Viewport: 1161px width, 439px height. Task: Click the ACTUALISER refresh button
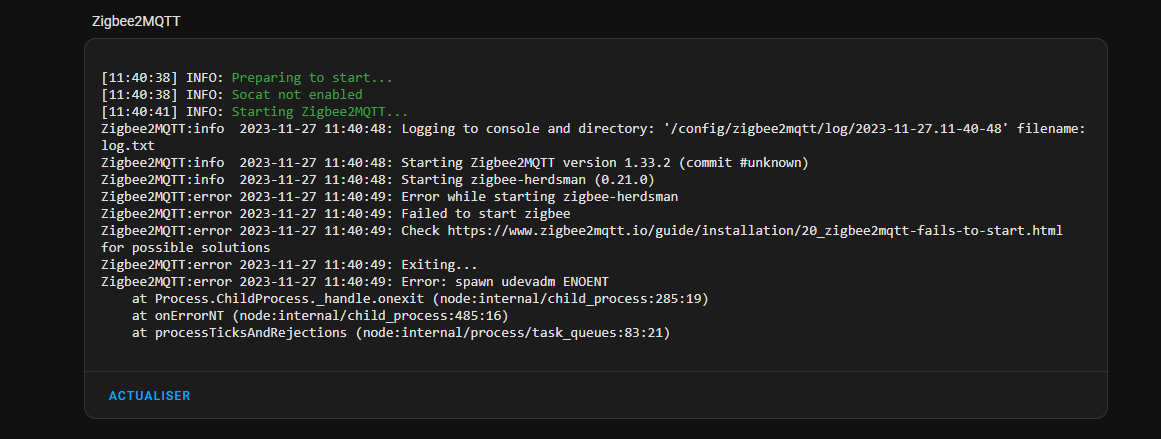(x=150, y=396)
